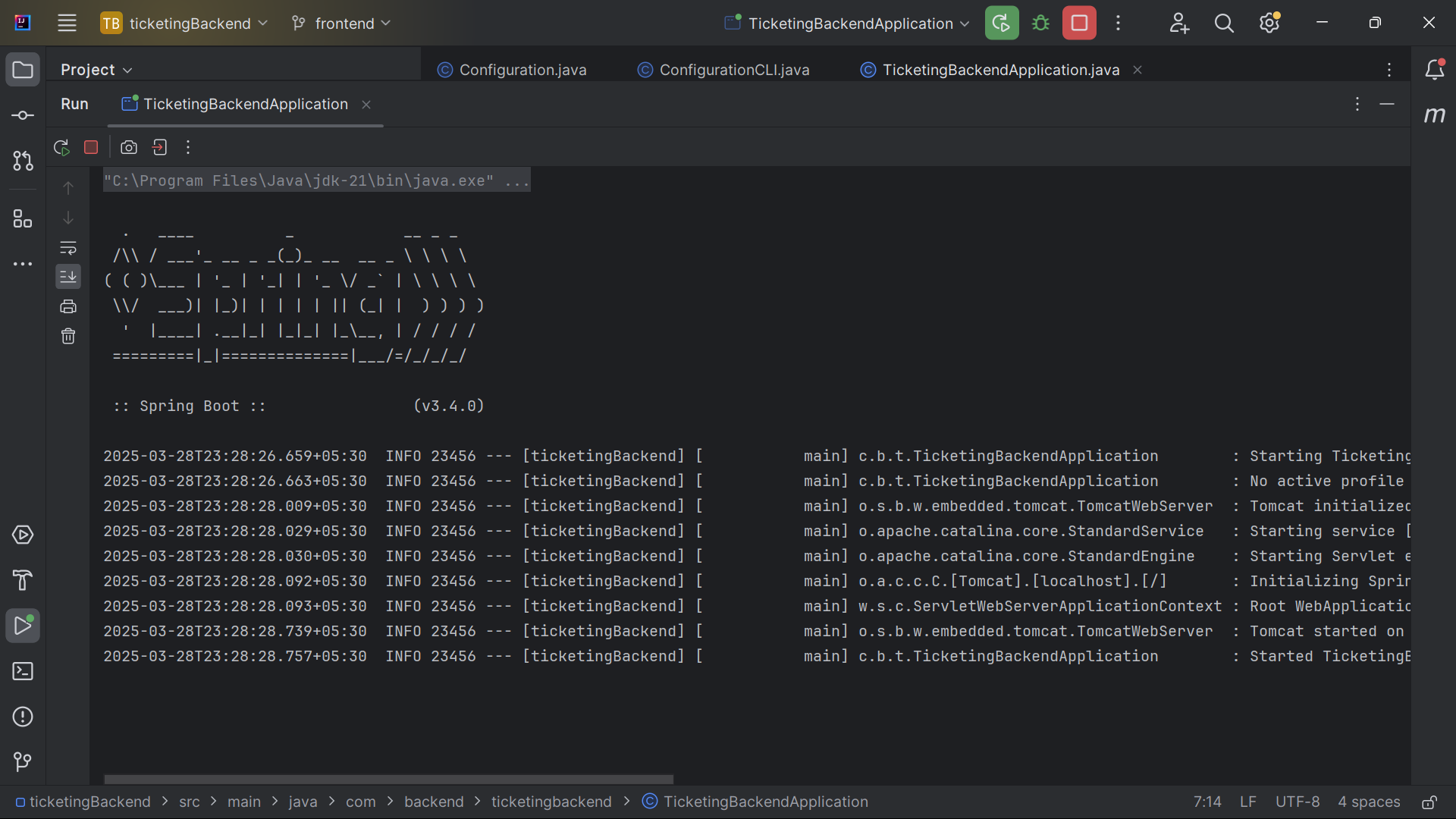Close the TicketingBackendApplication.java editor tab
The image size is (1456, 819).
[1137, 70]
